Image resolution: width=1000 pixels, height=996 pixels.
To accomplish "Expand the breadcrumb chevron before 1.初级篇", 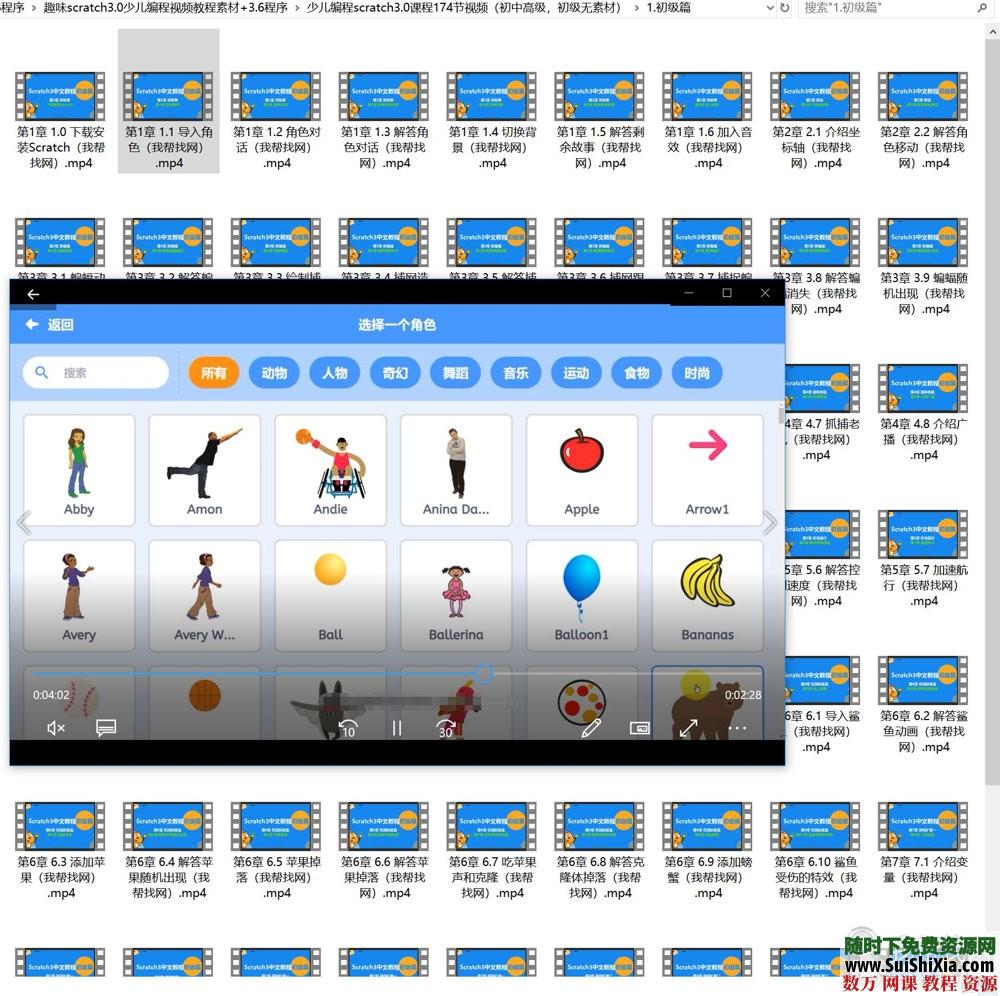I will click(636, 8).
